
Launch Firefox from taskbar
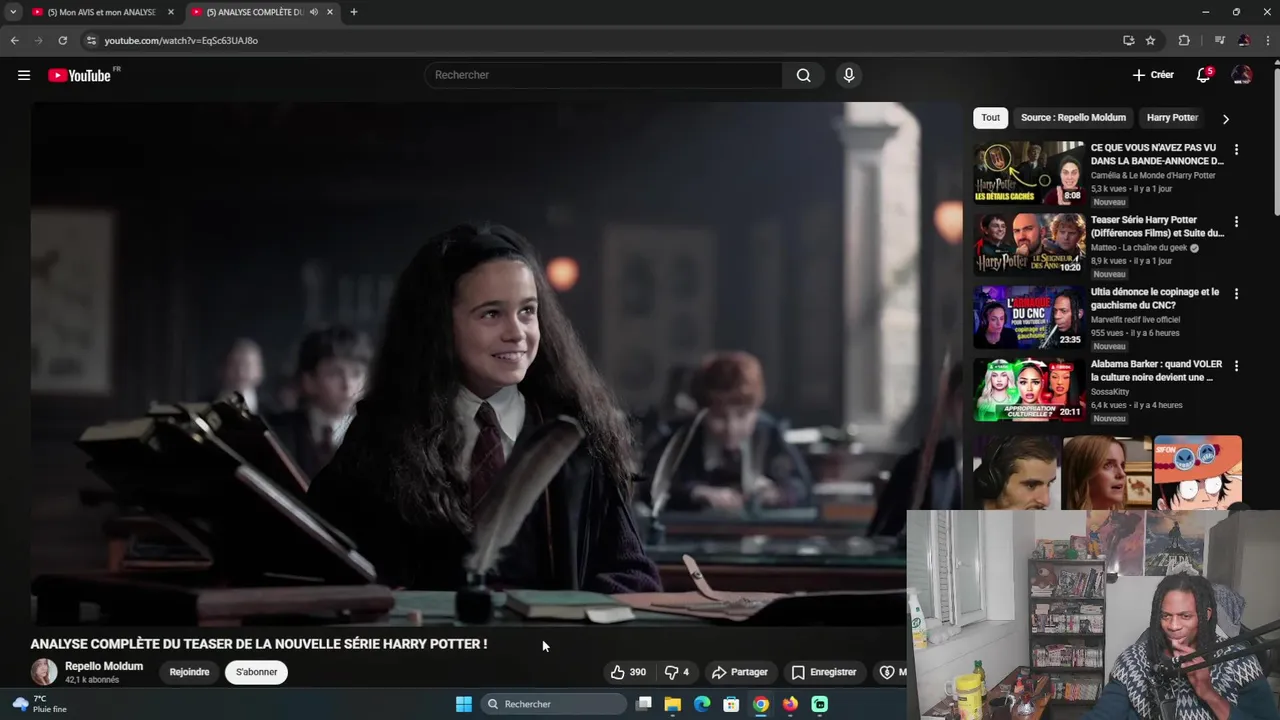[790, 704]
